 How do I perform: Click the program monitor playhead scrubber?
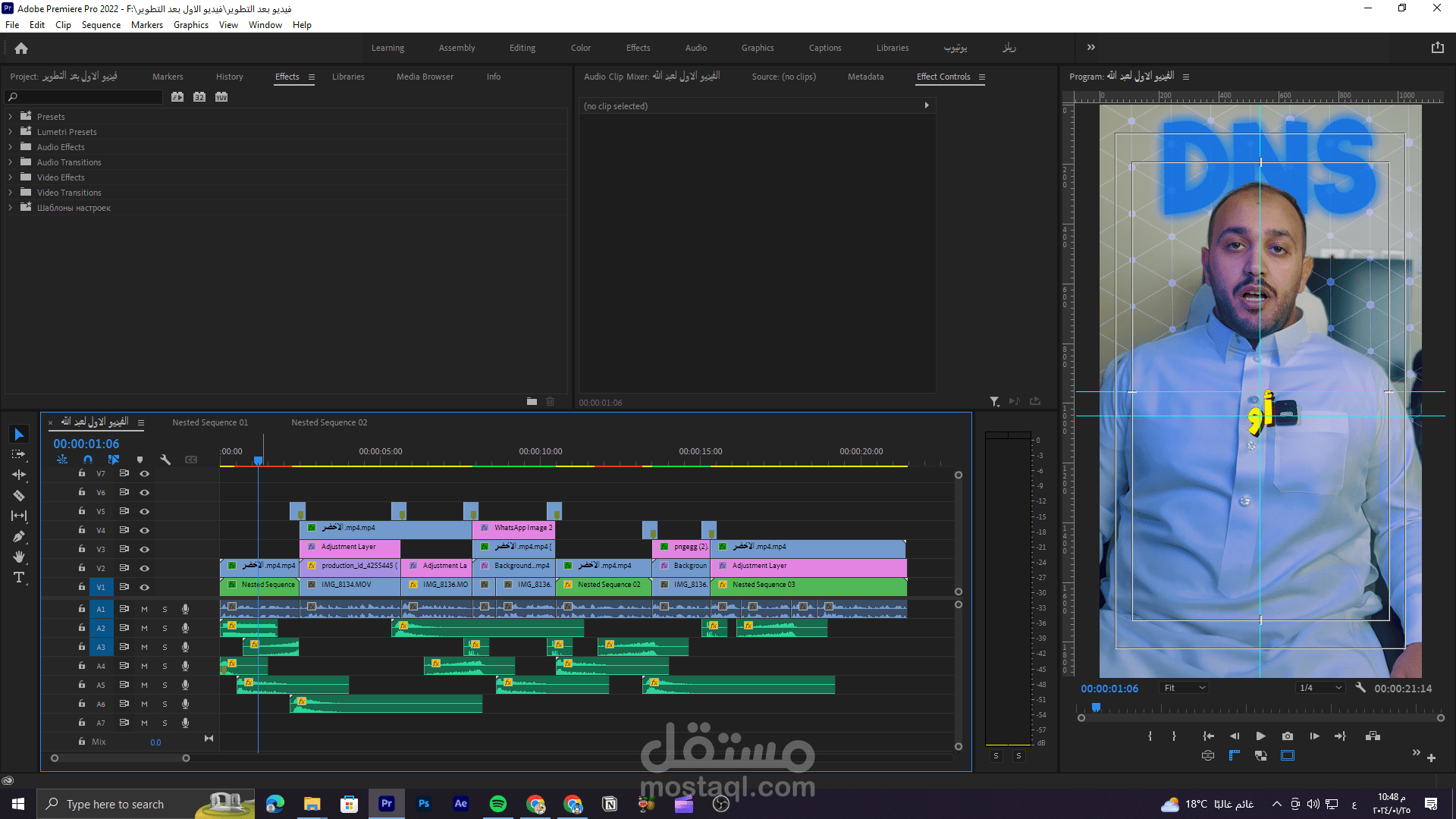[1096, 708]
